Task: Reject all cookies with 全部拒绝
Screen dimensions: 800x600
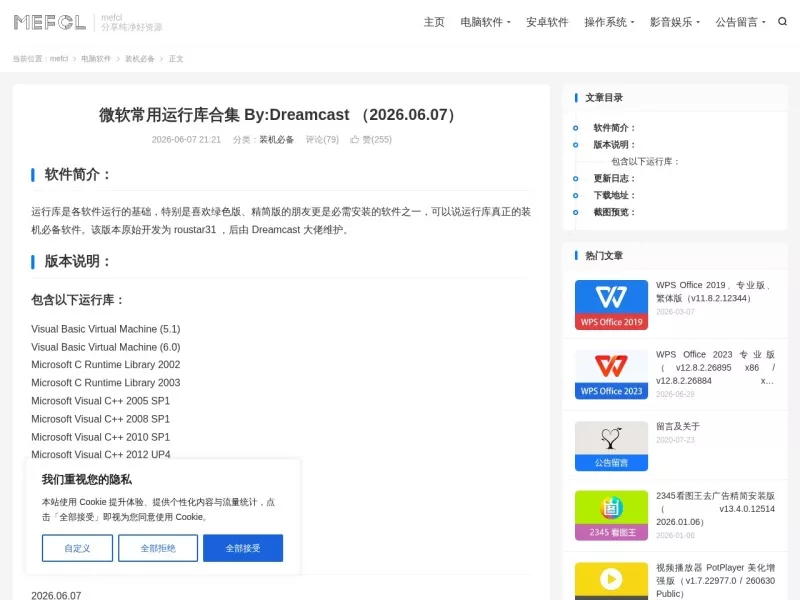Action: 158,548
